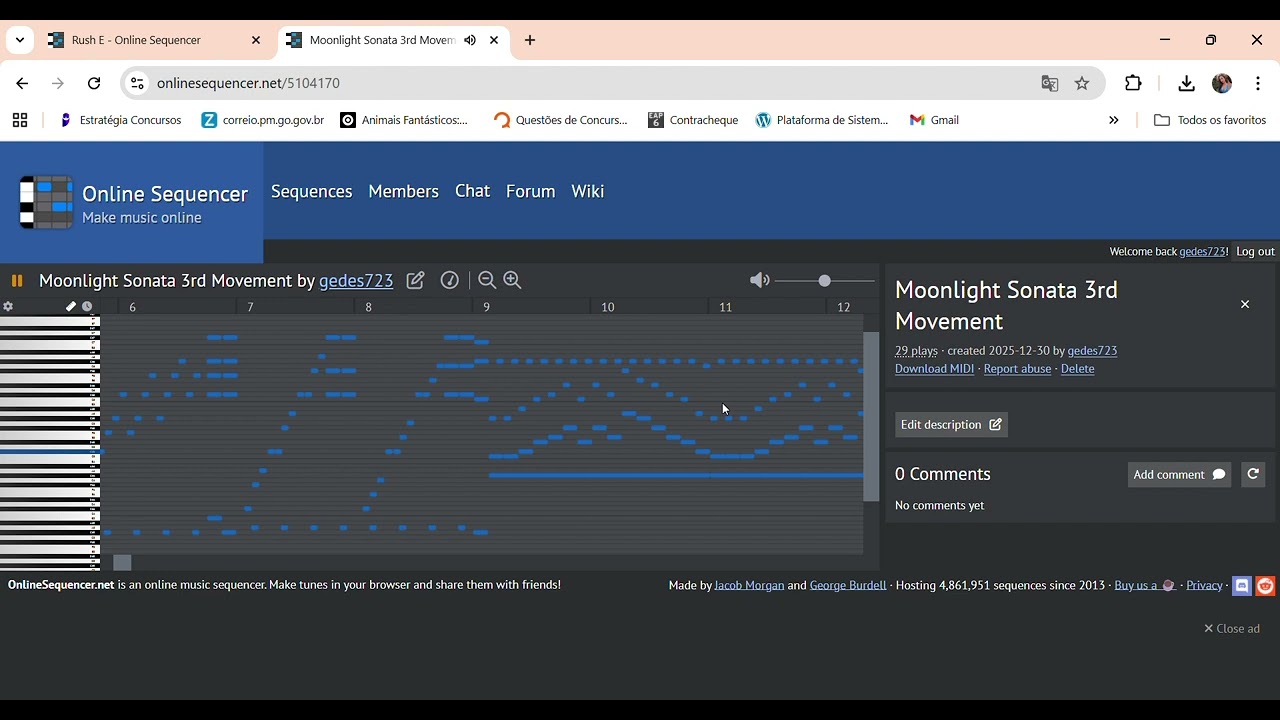Click the address bar URL
Image resolution: width=1280 pixels, height=720 pixels.
pos(248,84)
